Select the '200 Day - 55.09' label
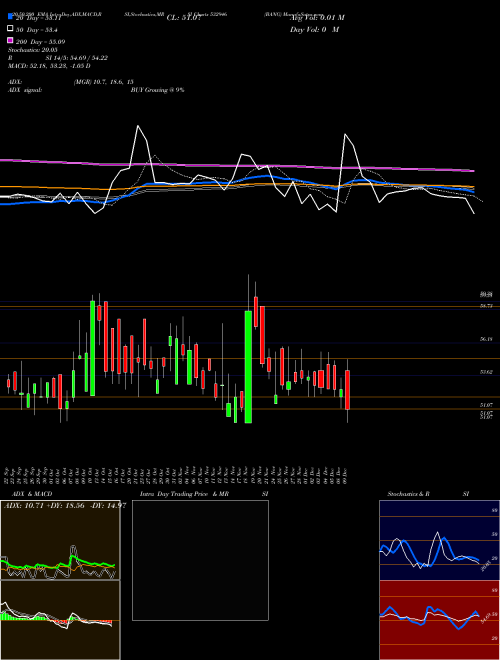The height and width of the screenshot is (660, 500). (x=40, y=42)
